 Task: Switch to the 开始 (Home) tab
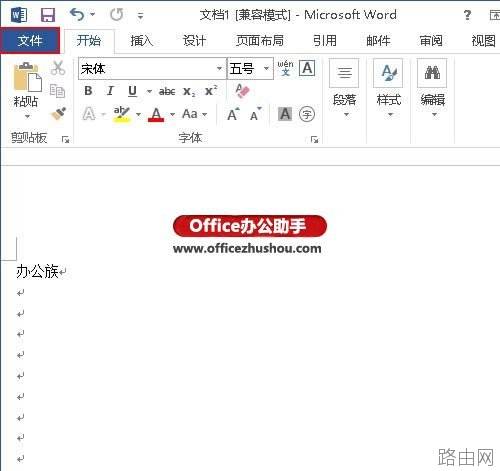pos(89,41)
